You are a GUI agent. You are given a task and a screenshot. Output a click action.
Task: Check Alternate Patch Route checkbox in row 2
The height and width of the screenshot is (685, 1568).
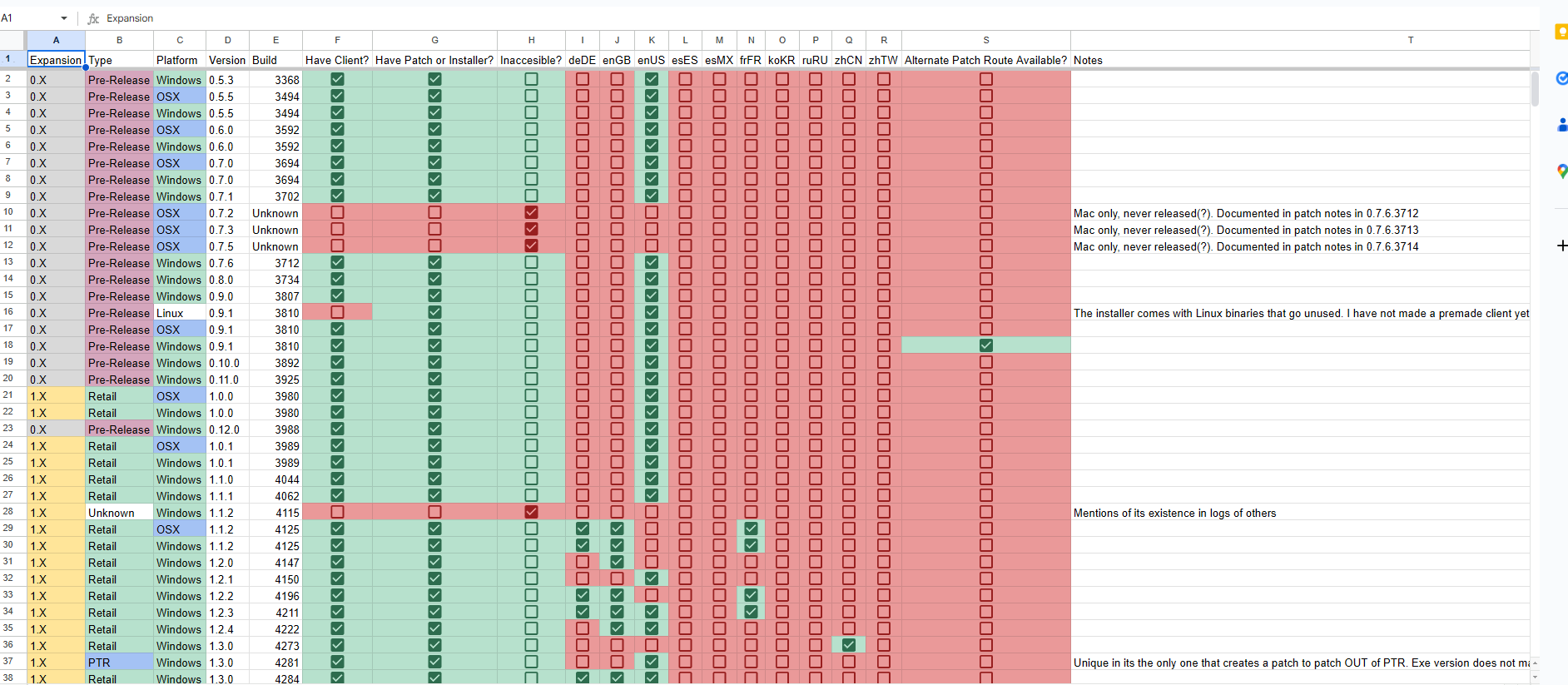tap(986, 79)
